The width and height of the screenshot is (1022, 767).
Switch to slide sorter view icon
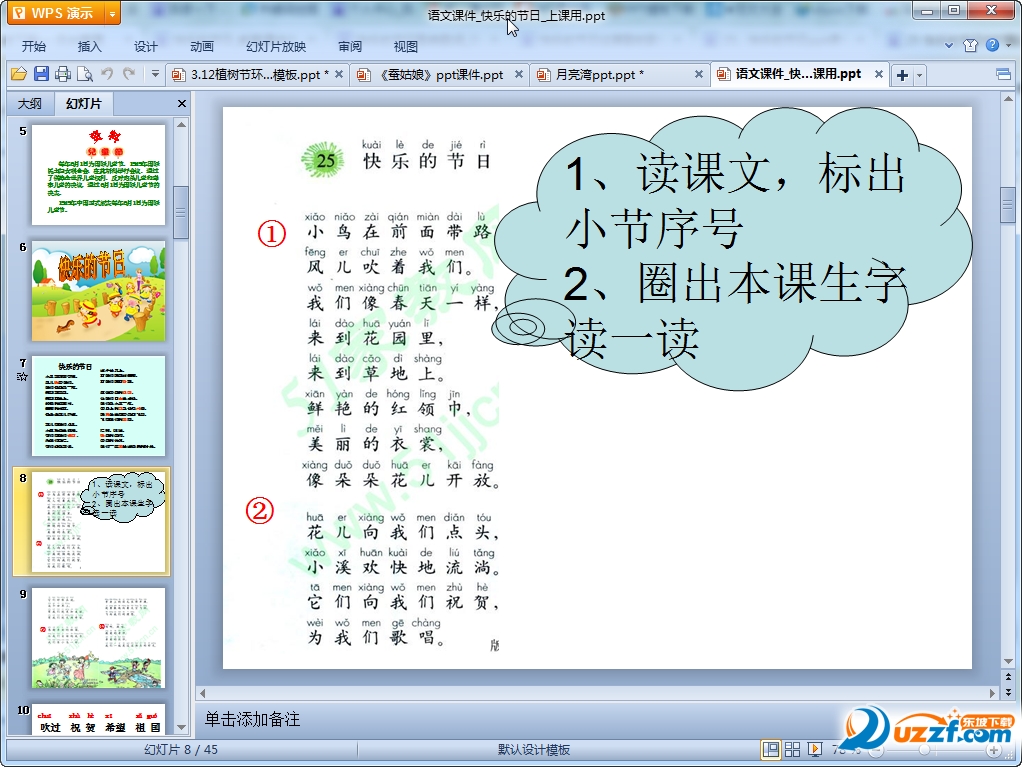(x=793, y=750)
